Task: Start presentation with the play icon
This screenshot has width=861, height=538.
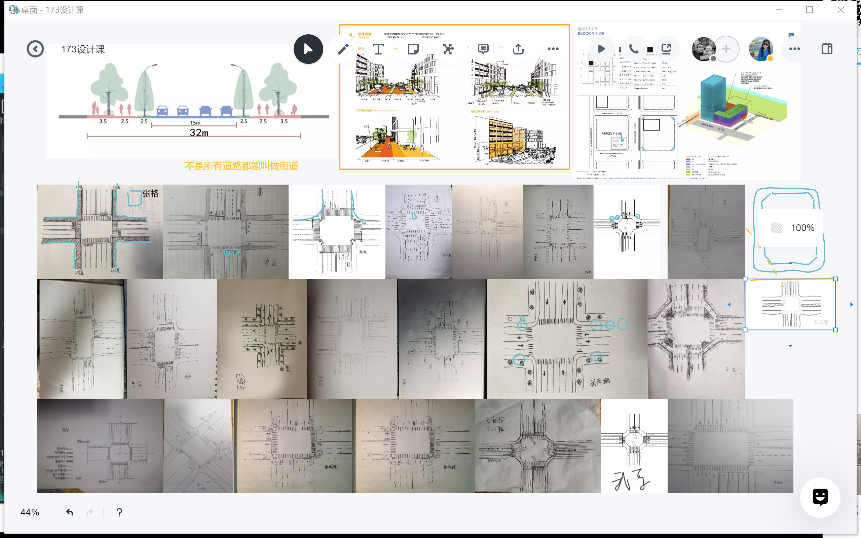Action: pyautogui.click(x=601, y=48)
